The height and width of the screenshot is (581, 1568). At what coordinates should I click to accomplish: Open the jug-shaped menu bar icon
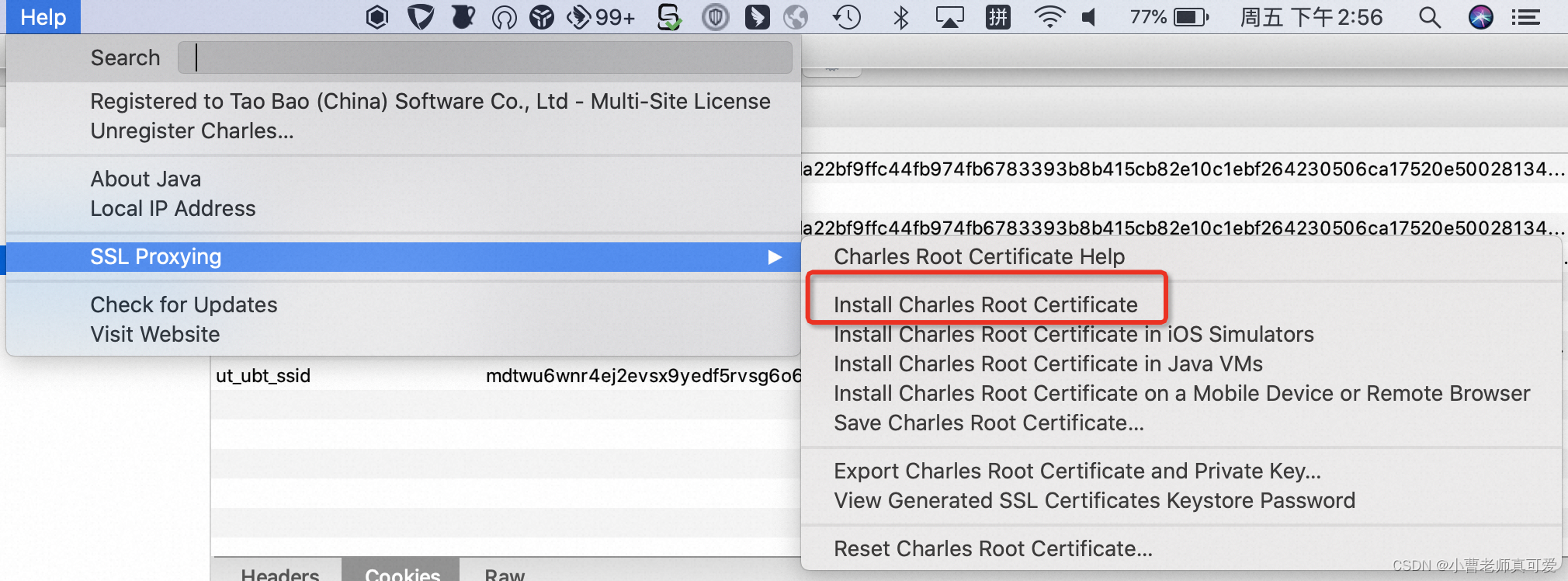[x=463, y=17]
